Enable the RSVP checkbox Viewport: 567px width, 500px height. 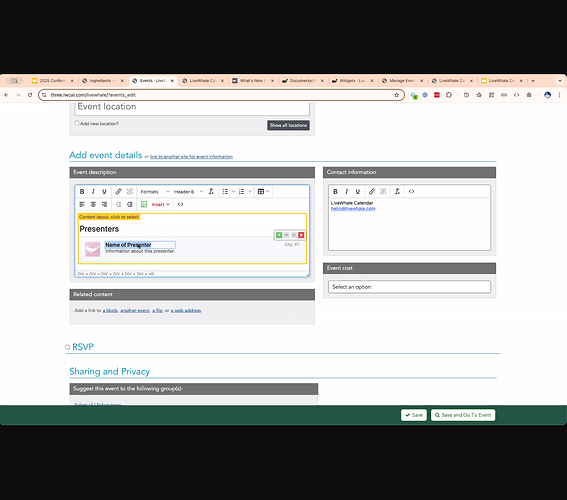(68, 347)
